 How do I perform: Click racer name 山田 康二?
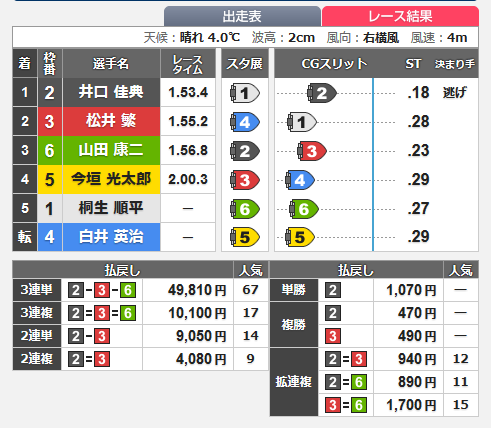111,150
